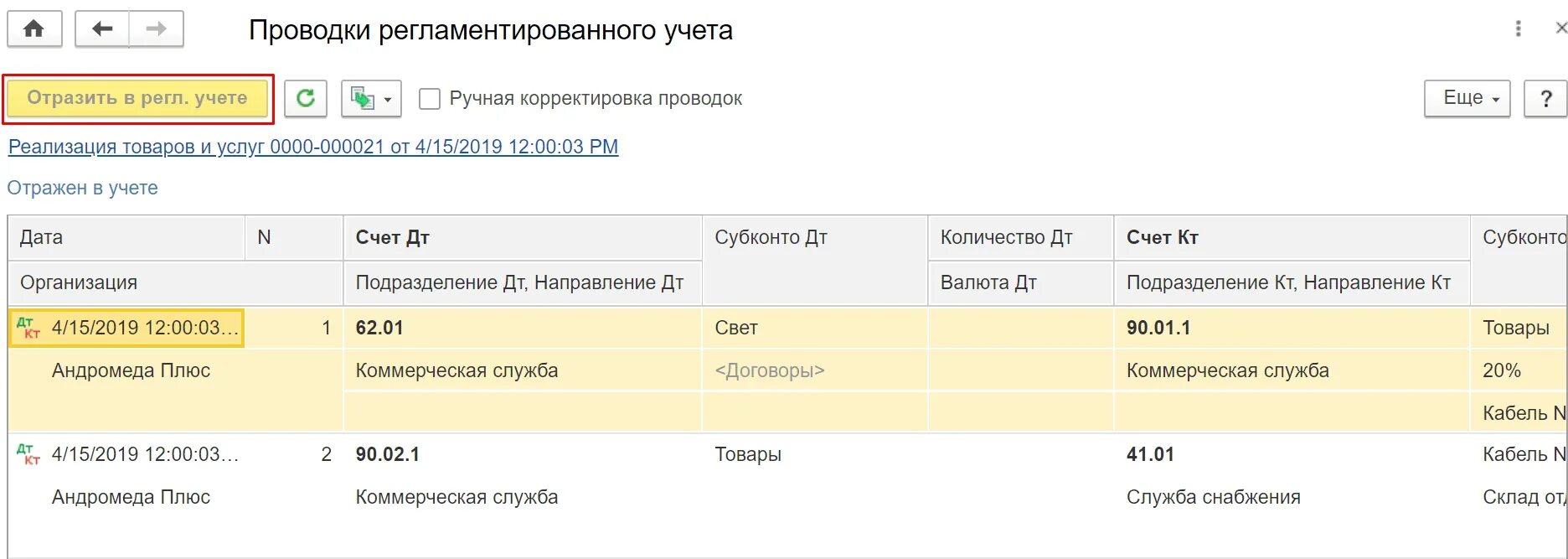Screen dimensions: 1568x559
Task: Open Реализация товаров и услуг 0000-000021 link
Action: click(x=313, y=147)
